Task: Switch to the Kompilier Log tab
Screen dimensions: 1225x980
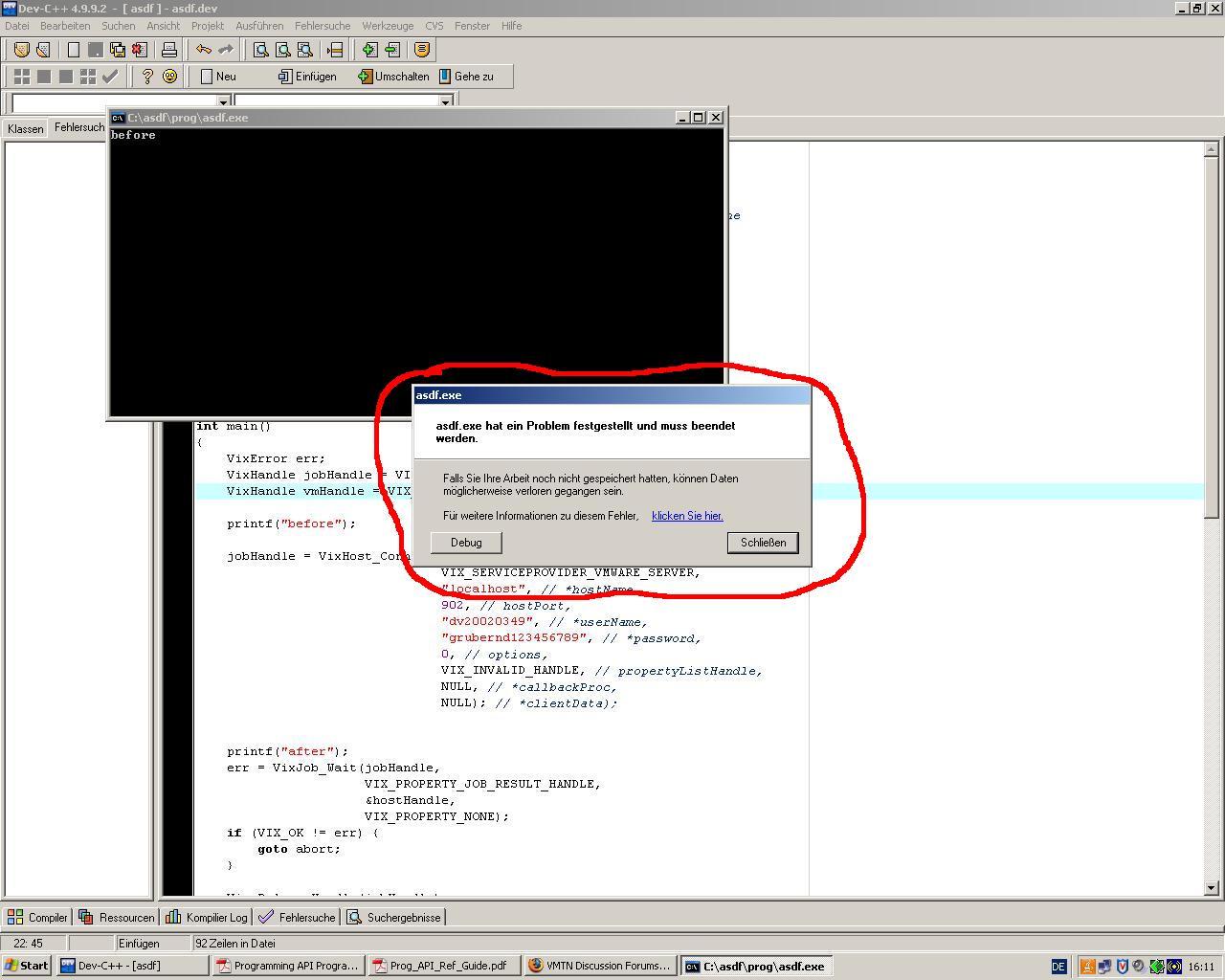Action: (207, 917)
